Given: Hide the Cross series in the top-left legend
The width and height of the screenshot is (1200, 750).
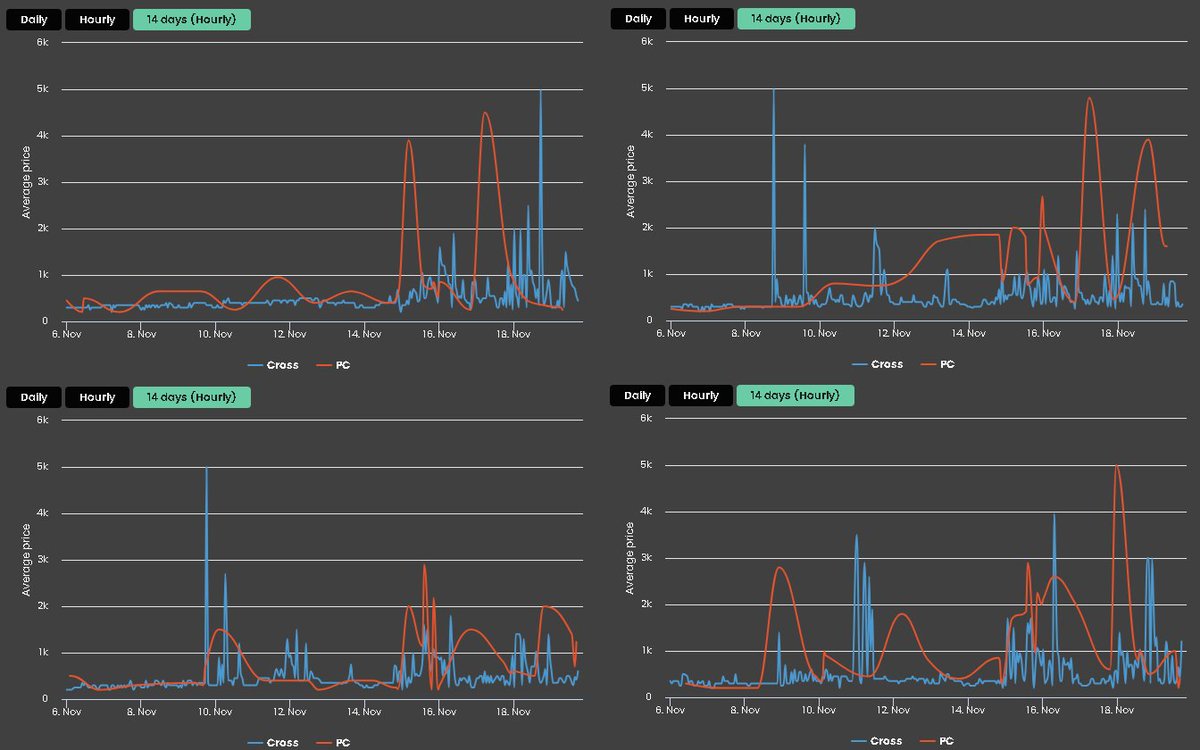Looking at the screenshot, I should [276, 365].
